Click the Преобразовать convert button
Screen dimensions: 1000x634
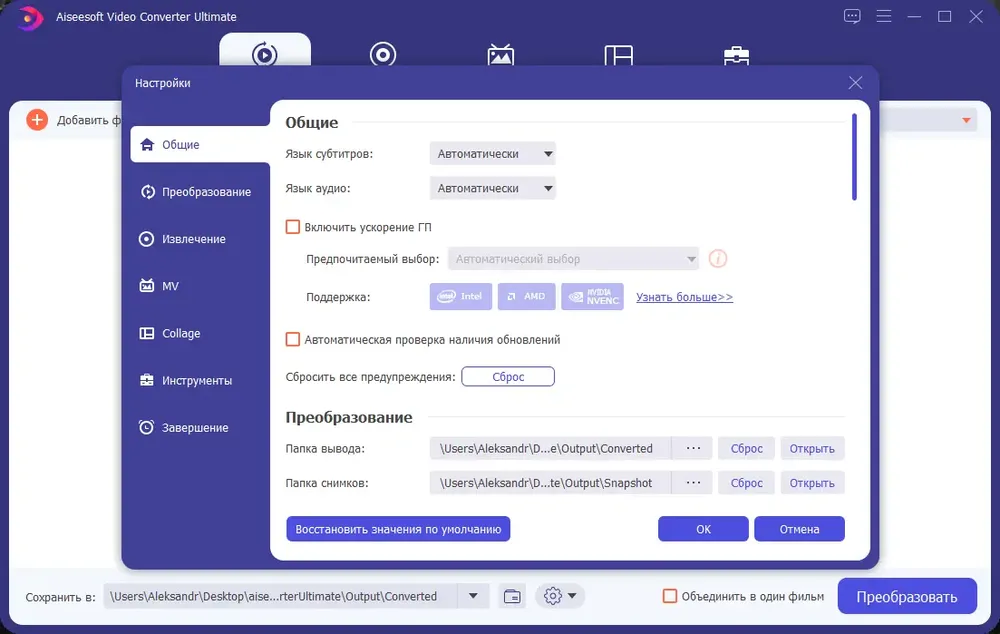(907, 596)
